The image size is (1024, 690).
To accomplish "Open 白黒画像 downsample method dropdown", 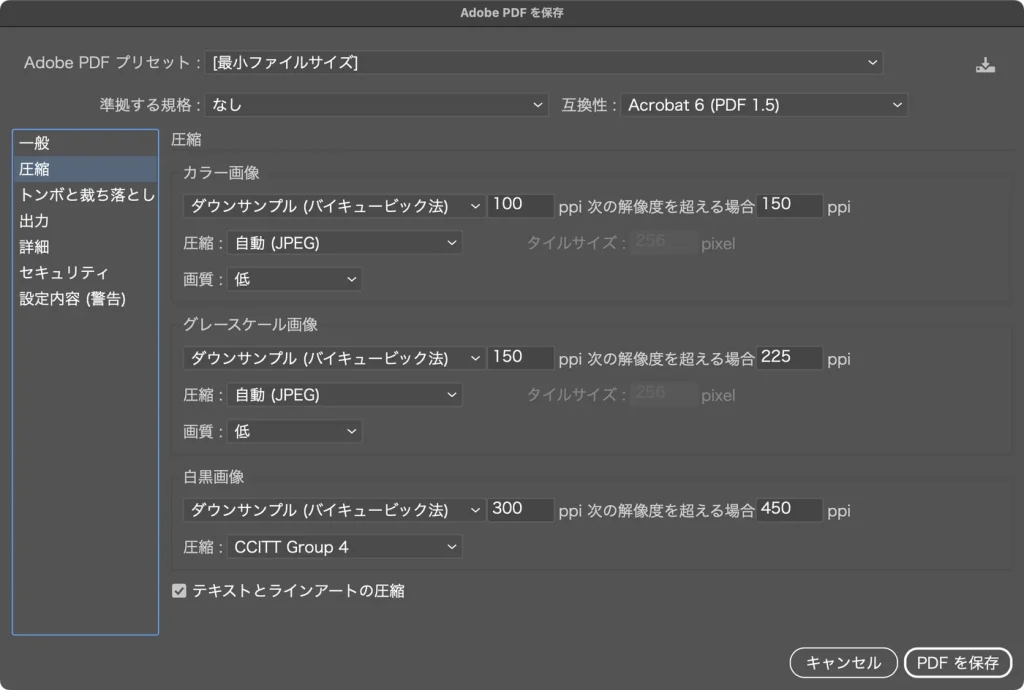I will 334,510.
